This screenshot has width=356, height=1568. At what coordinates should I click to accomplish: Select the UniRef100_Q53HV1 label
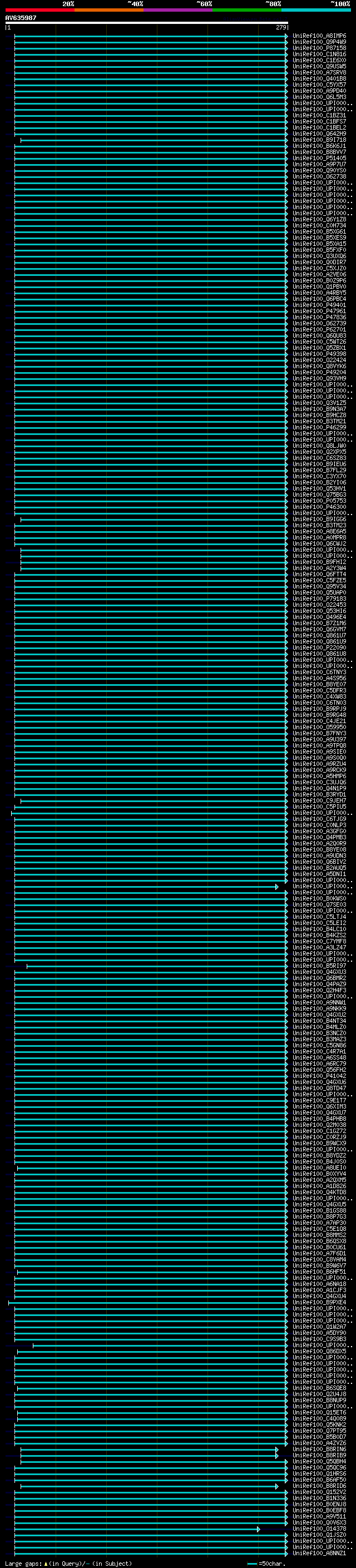[x=319, y=489]
